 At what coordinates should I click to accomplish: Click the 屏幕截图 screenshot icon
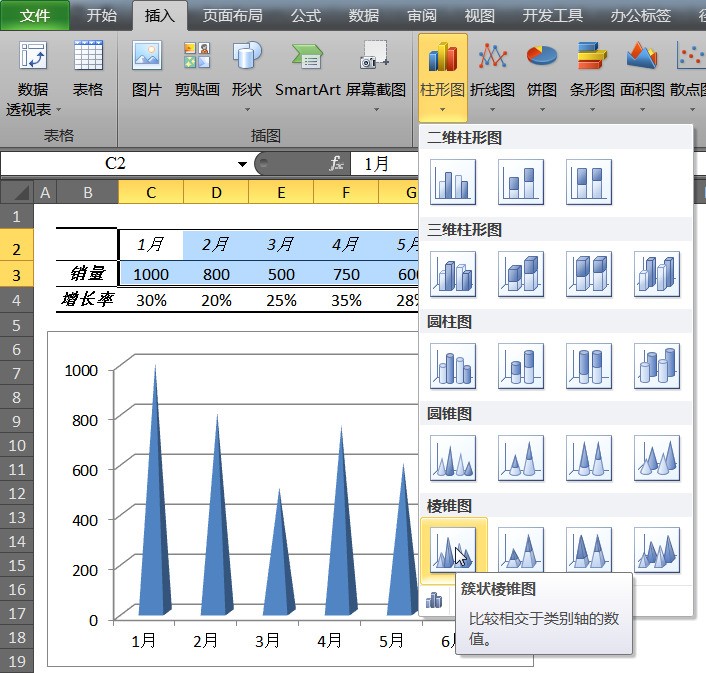(375, 55)
